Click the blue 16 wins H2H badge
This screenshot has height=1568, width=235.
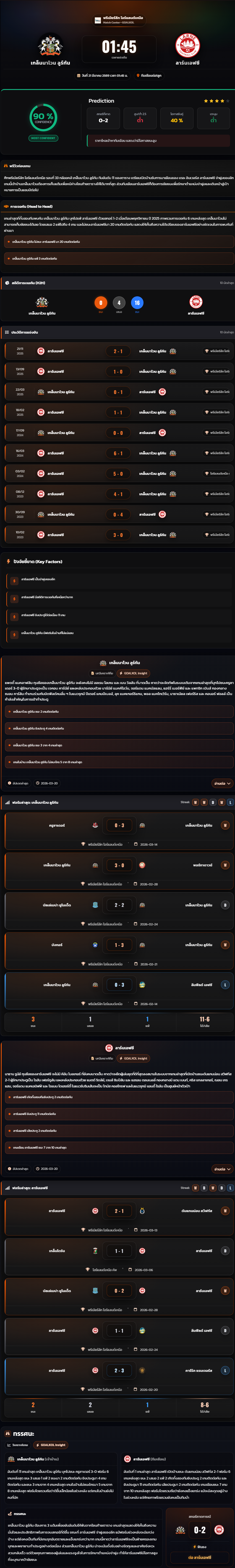tap(137, 302)
